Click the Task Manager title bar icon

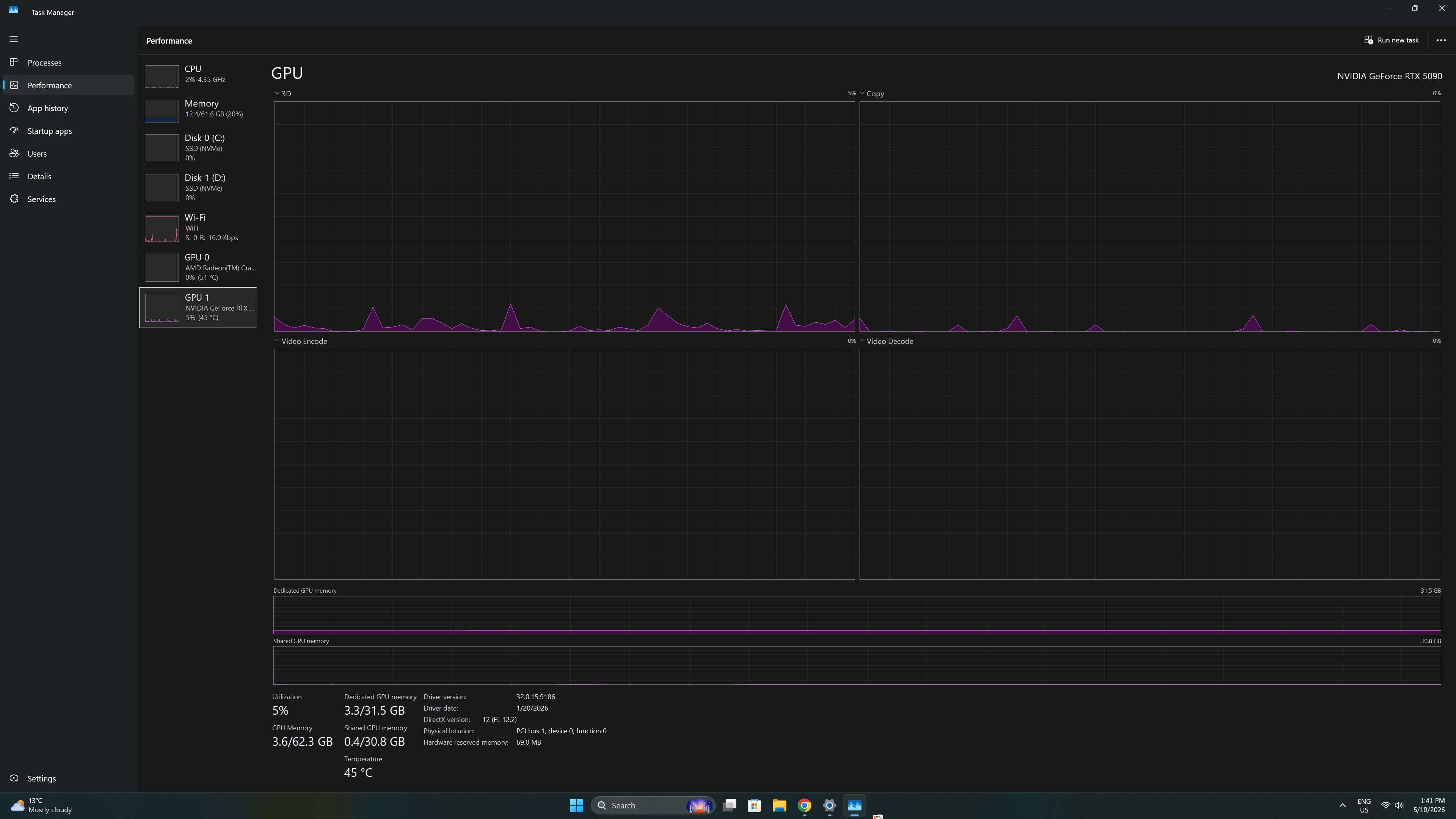point(14,10)
